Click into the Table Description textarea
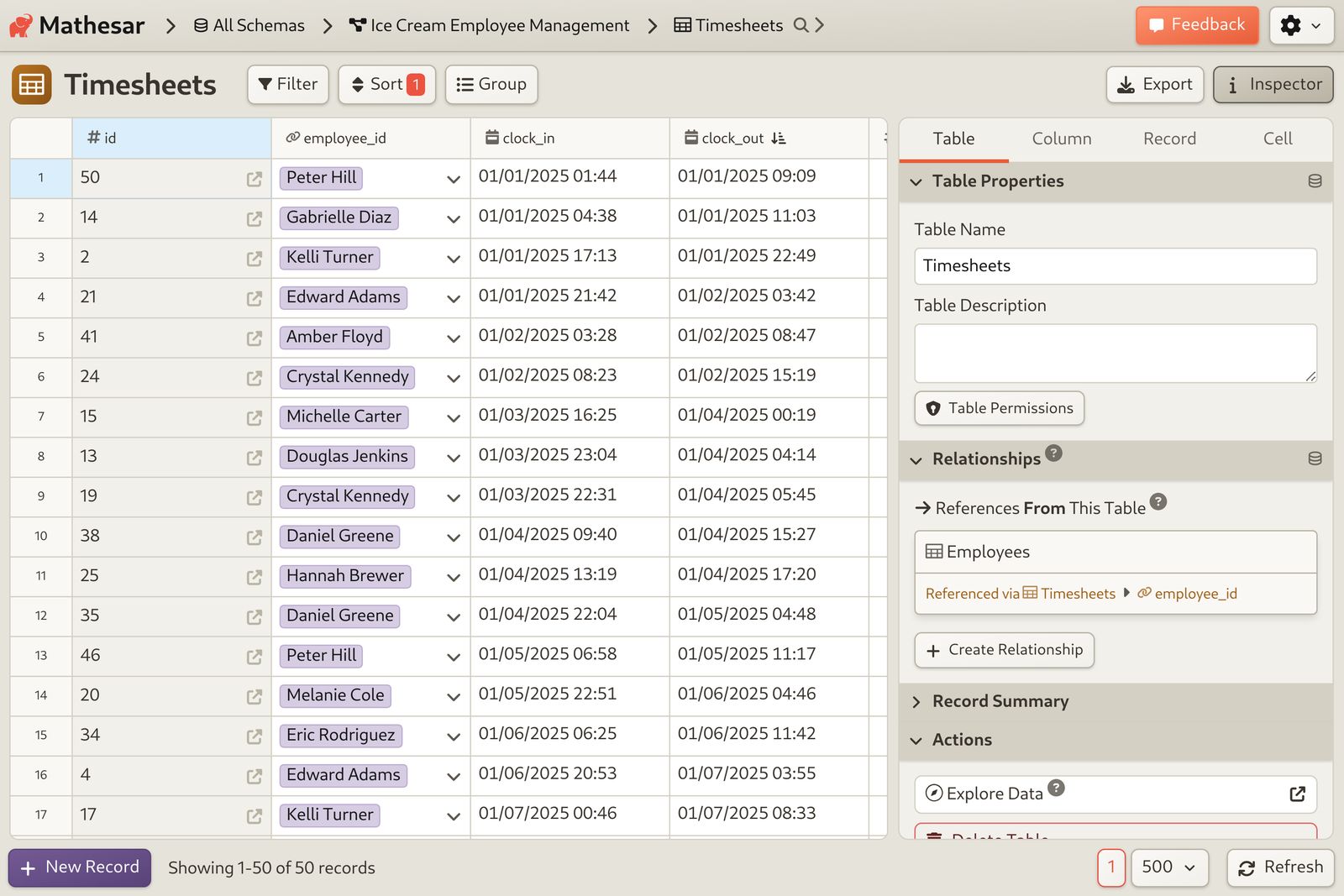Image resolution: width=1344 pixels, height=896 pixels. click(1116, 354)
